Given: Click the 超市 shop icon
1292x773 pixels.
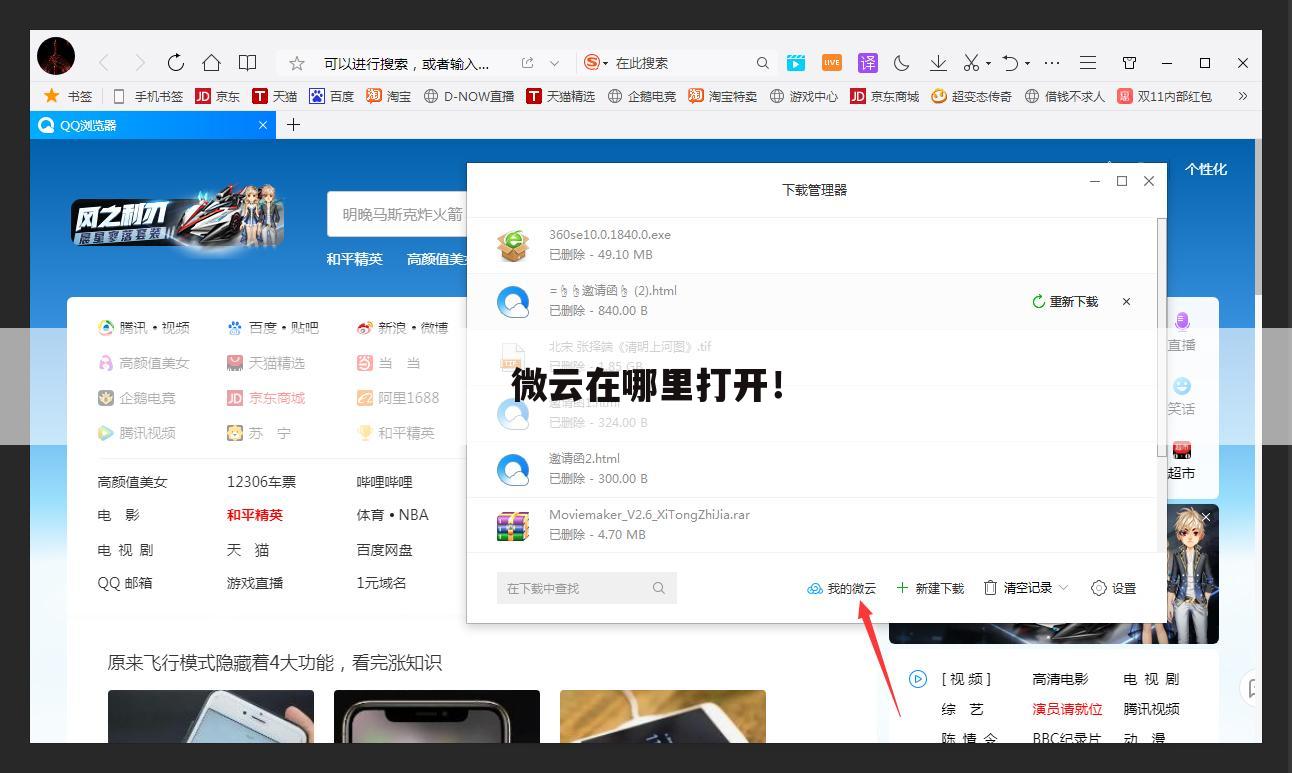Looking at the screenshot, I should coord(1182,450).
